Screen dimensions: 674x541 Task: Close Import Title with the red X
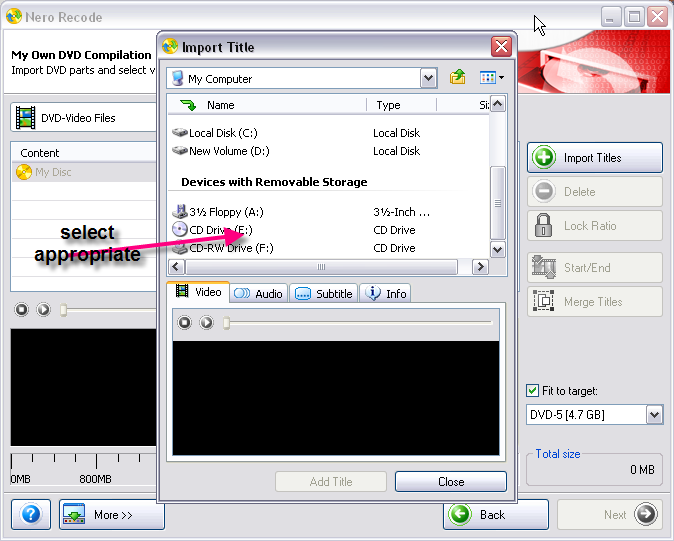pyautogui.click(x=501, y=46)
